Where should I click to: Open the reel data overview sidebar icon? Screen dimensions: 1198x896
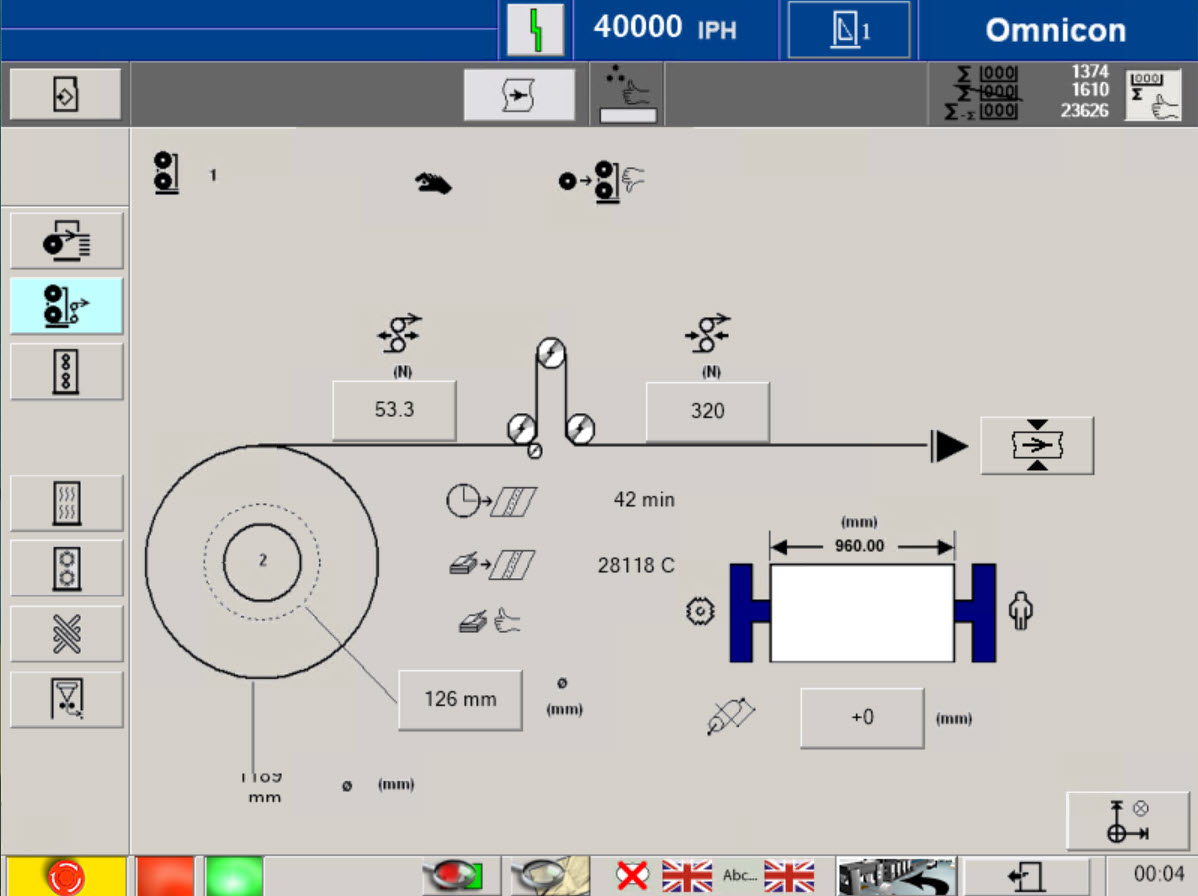(x=65, y=240)
